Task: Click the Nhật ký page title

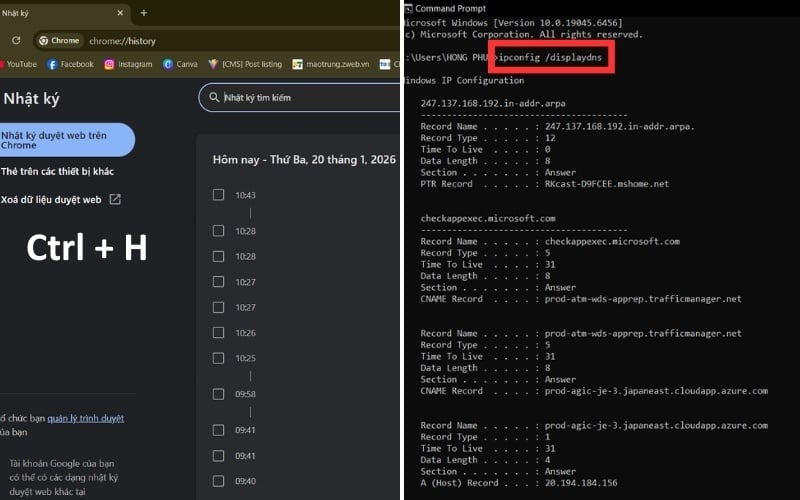Action: coord(31,98)
